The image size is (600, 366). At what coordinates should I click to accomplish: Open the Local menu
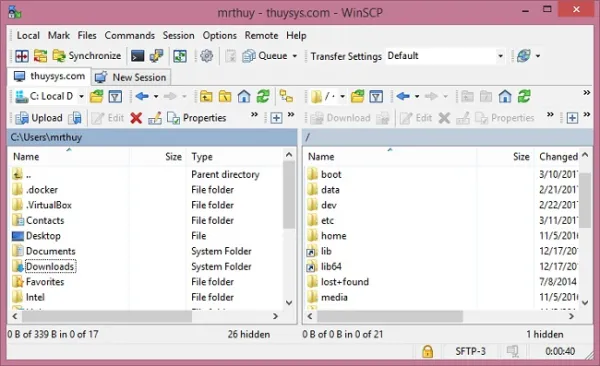click(28, 36)
